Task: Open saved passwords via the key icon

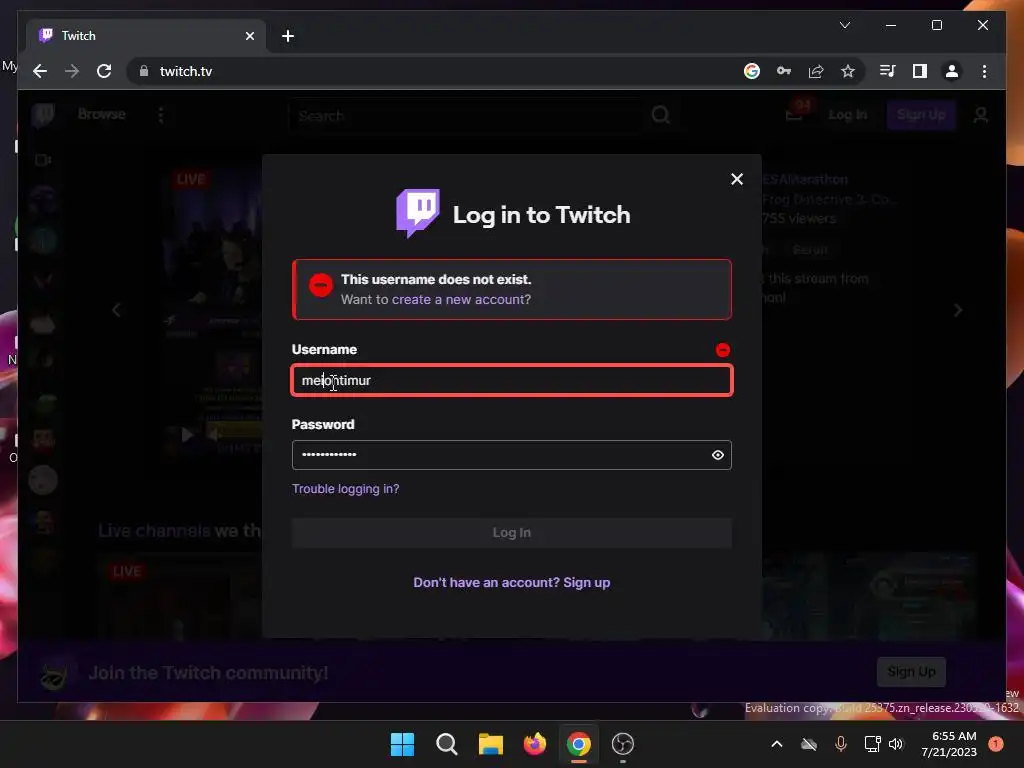Action: pos(784,71)
